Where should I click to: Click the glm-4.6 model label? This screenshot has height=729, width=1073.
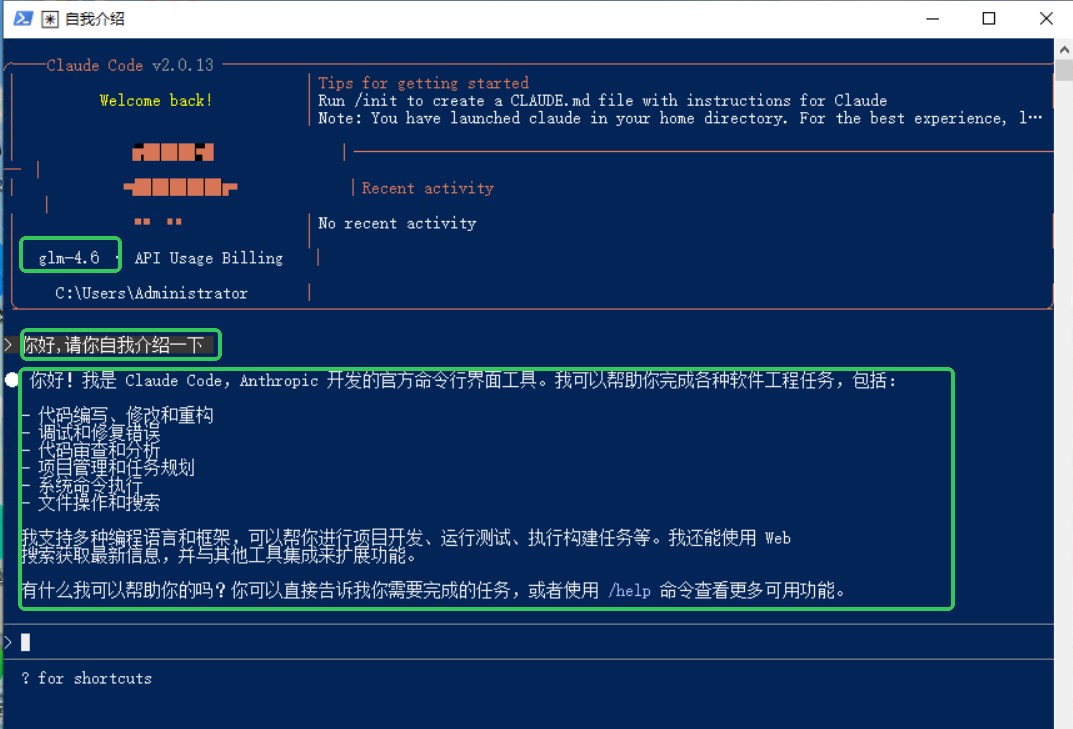[69, 258]
